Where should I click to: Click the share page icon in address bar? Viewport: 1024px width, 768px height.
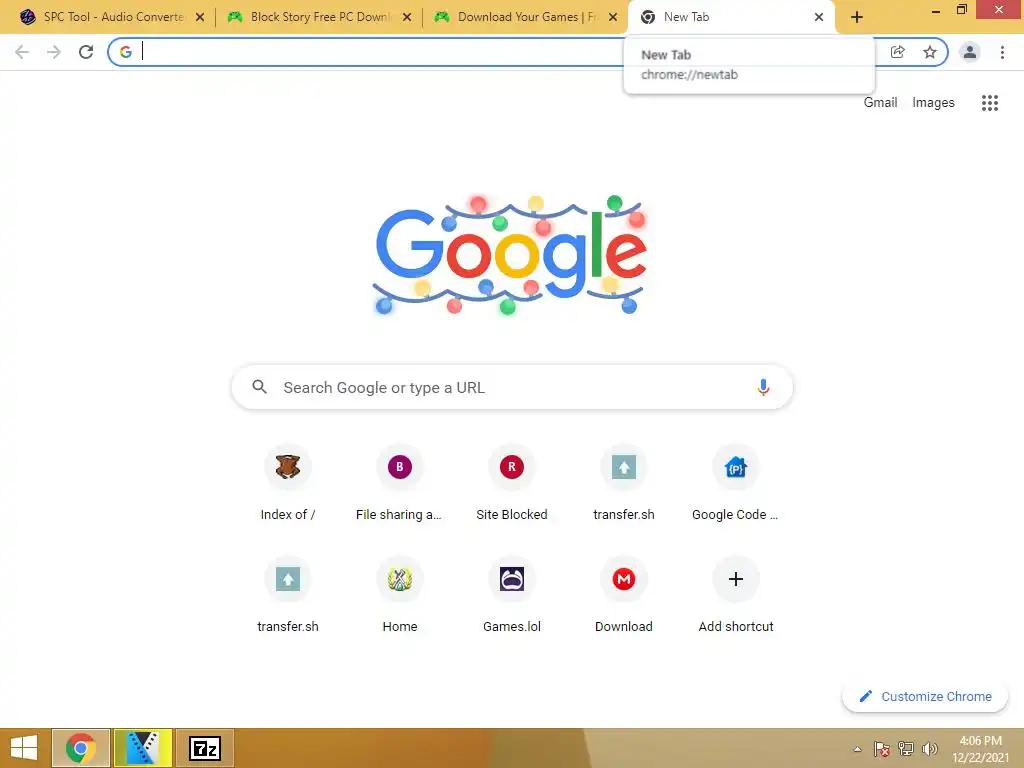click(x=898, y=52)
